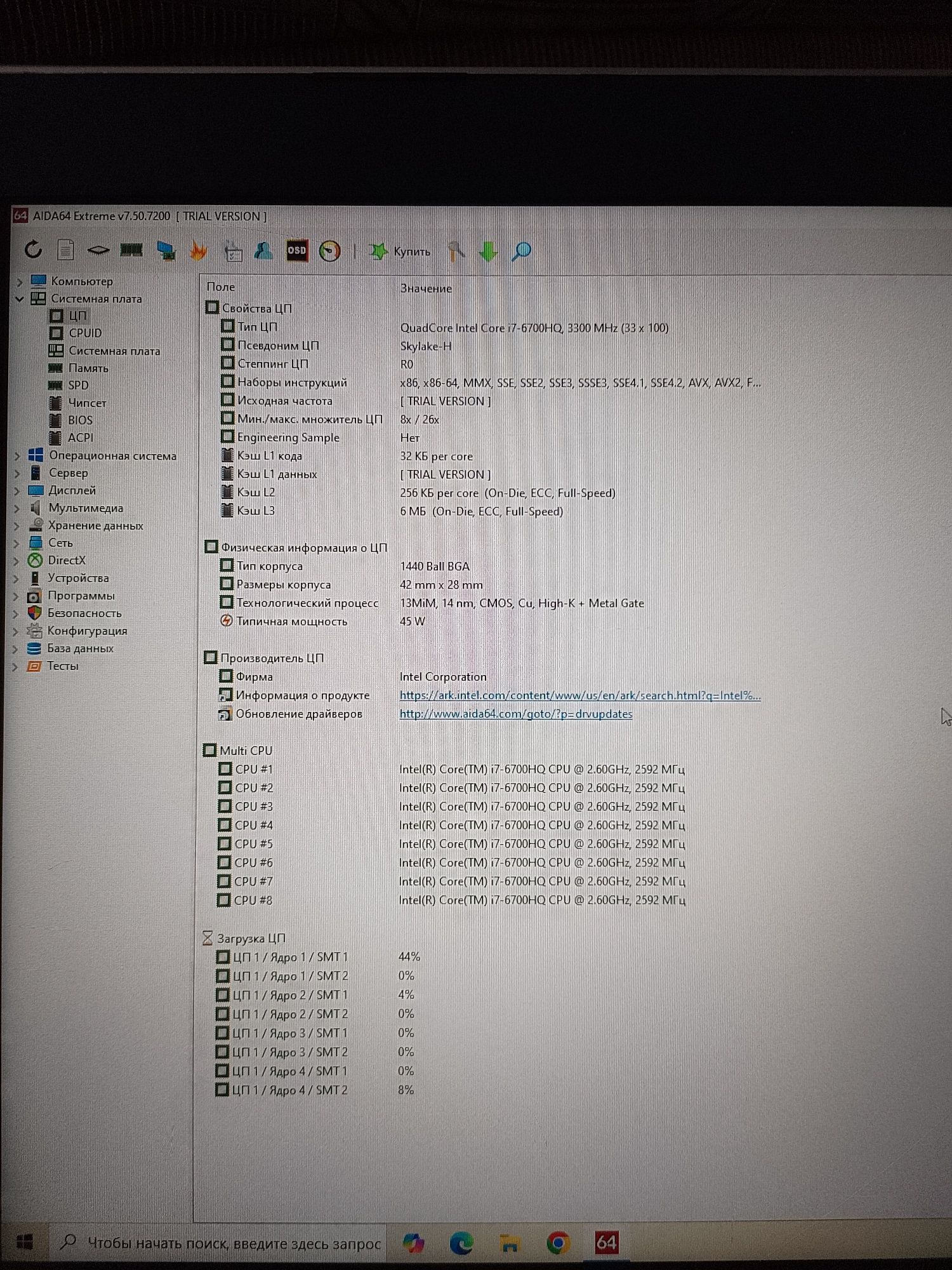The width and height of the screenshot is (952, 1270).
Task: Click the Refresh toolbar icon
Action: pos(33,250)
